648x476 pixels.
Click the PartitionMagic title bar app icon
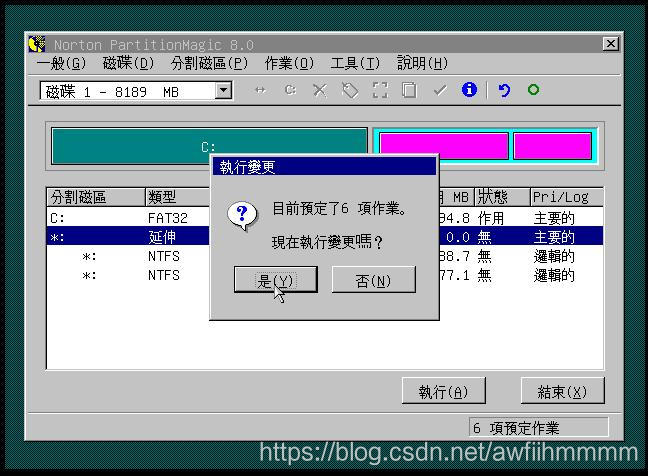tap(37, 44)
